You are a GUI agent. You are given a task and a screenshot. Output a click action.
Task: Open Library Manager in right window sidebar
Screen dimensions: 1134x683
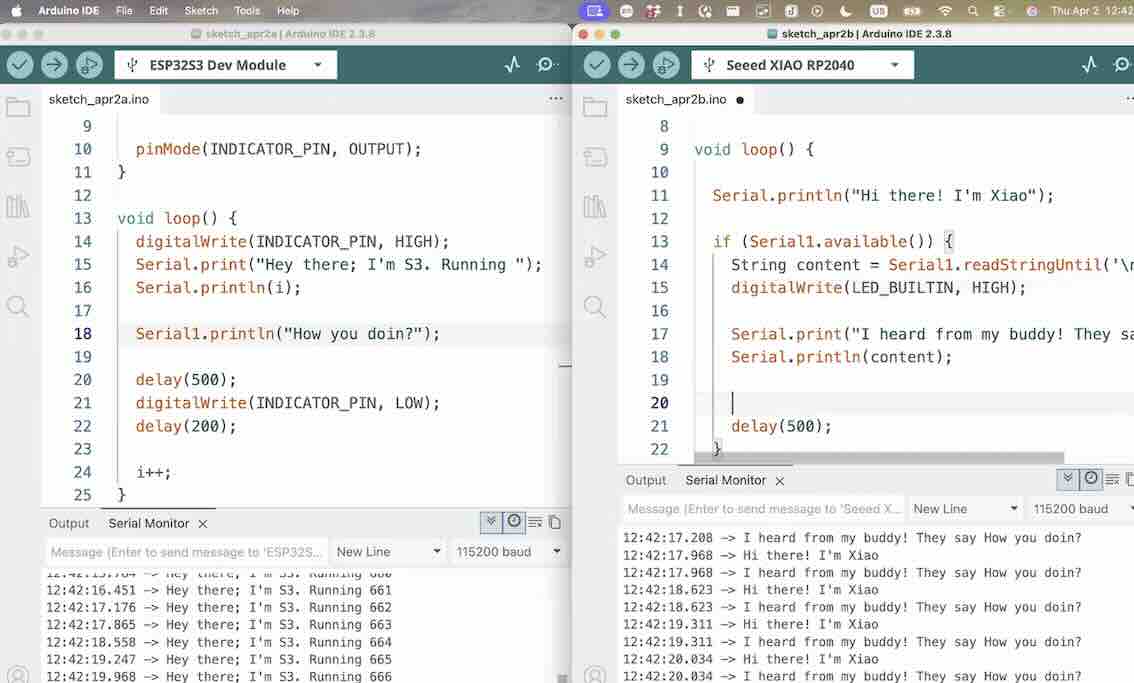595,207
